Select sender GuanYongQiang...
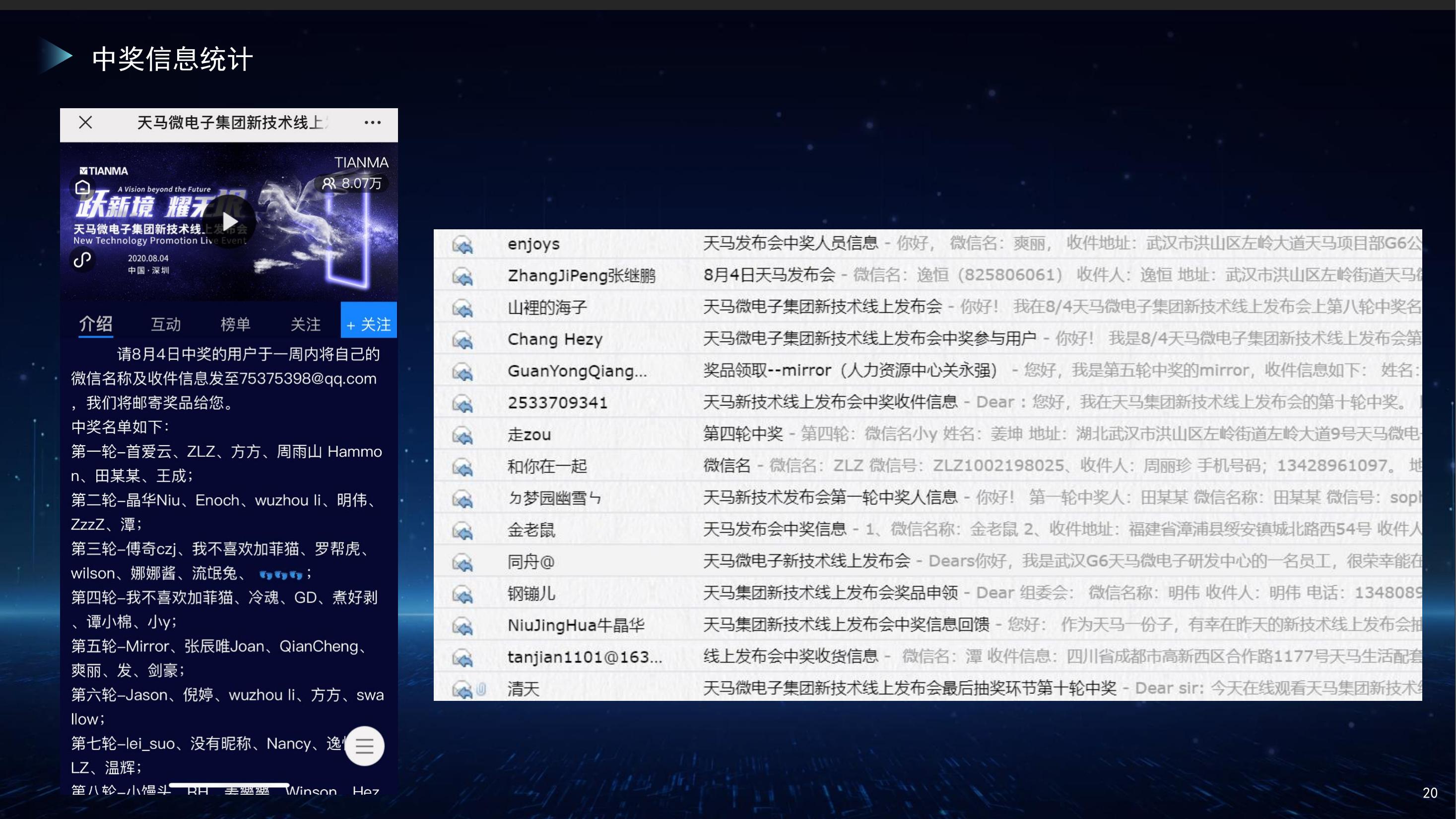The width and height of the screenshot is (1456, 819). point(577,371)
